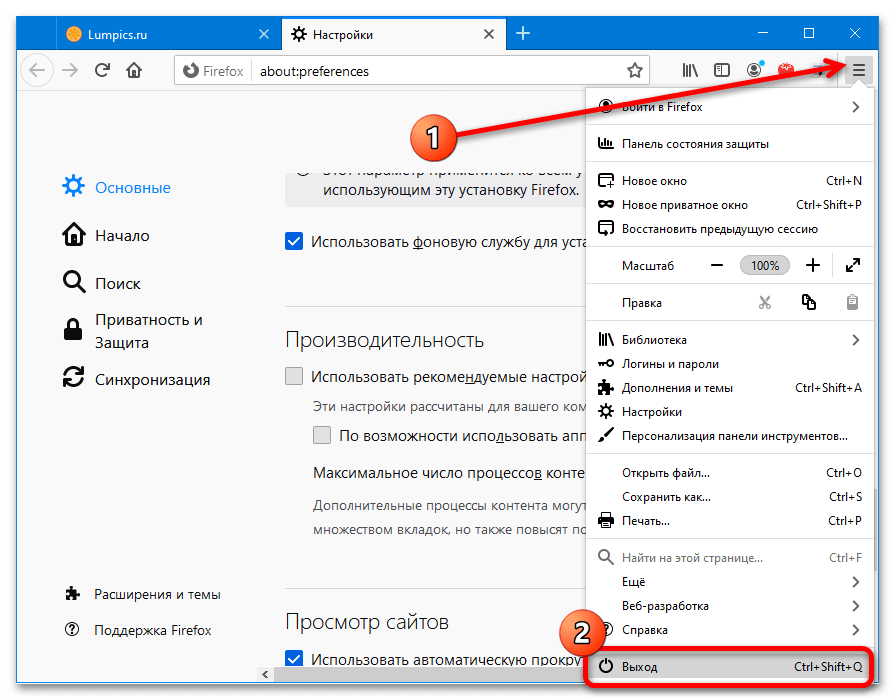Viewport: 895px width, 700px height.
Task: Select Сохранить как... menu item
Action: tap(730, 497)
